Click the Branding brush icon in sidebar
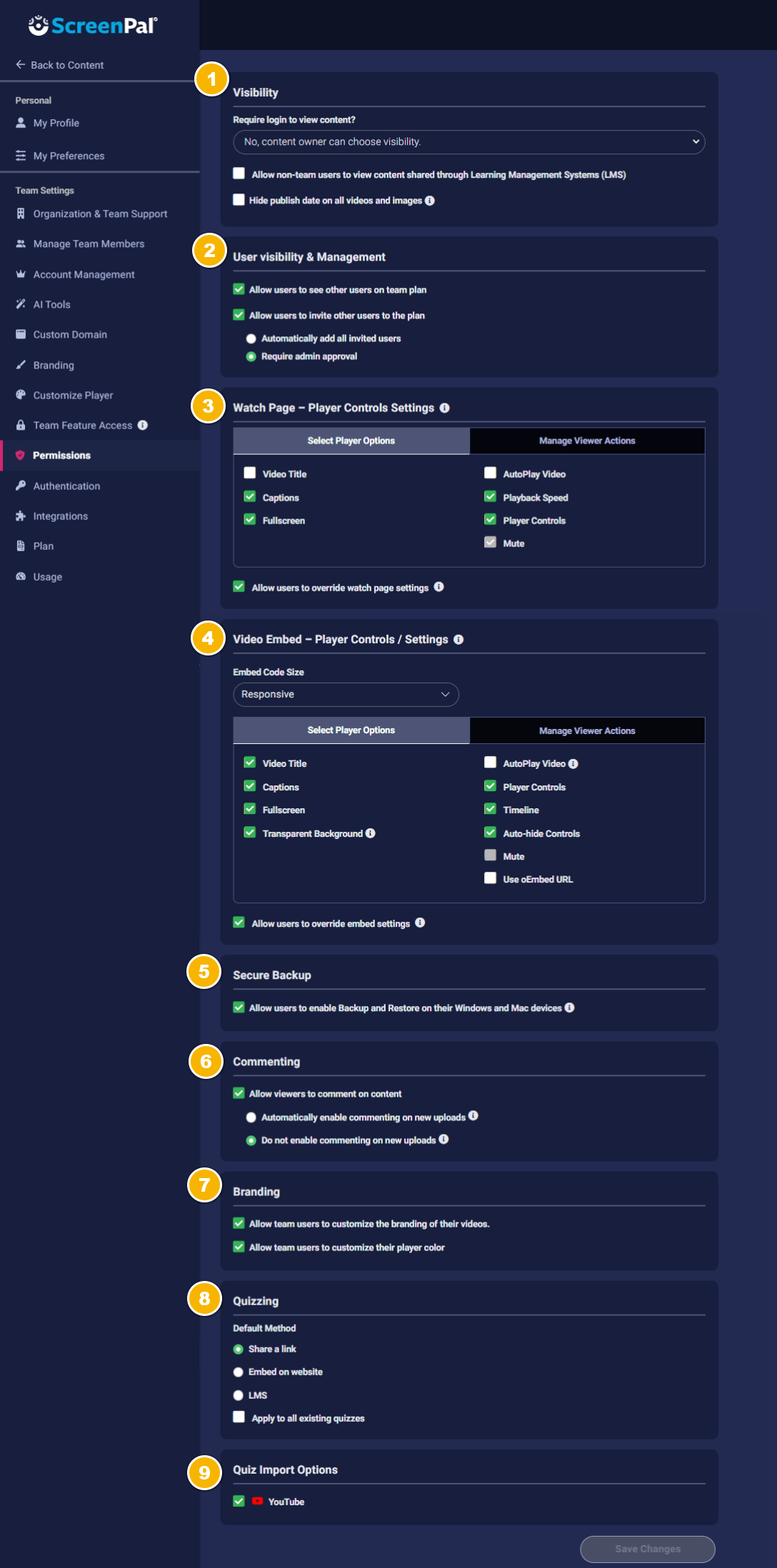 tap(21, 365)
